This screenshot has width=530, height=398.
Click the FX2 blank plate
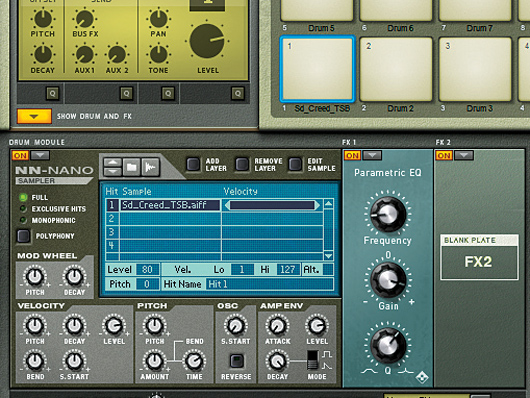pos(479,257)
